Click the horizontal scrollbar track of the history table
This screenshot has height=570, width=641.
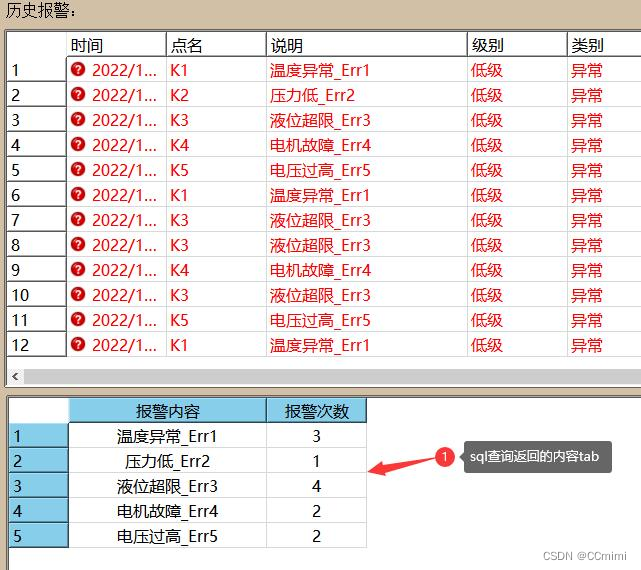coord(332,376)
